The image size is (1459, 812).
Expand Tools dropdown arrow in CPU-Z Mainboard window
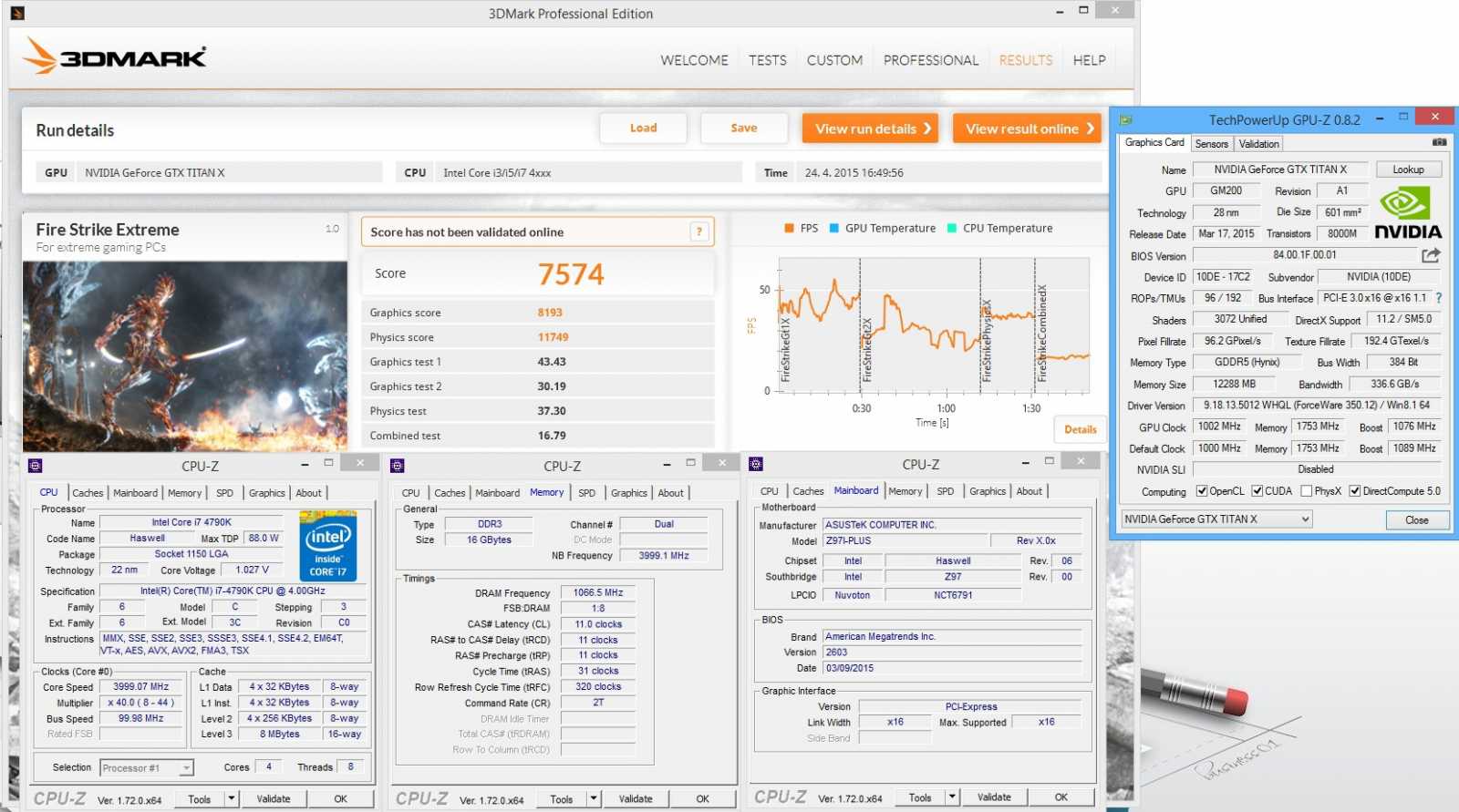[x=952, y=797]
